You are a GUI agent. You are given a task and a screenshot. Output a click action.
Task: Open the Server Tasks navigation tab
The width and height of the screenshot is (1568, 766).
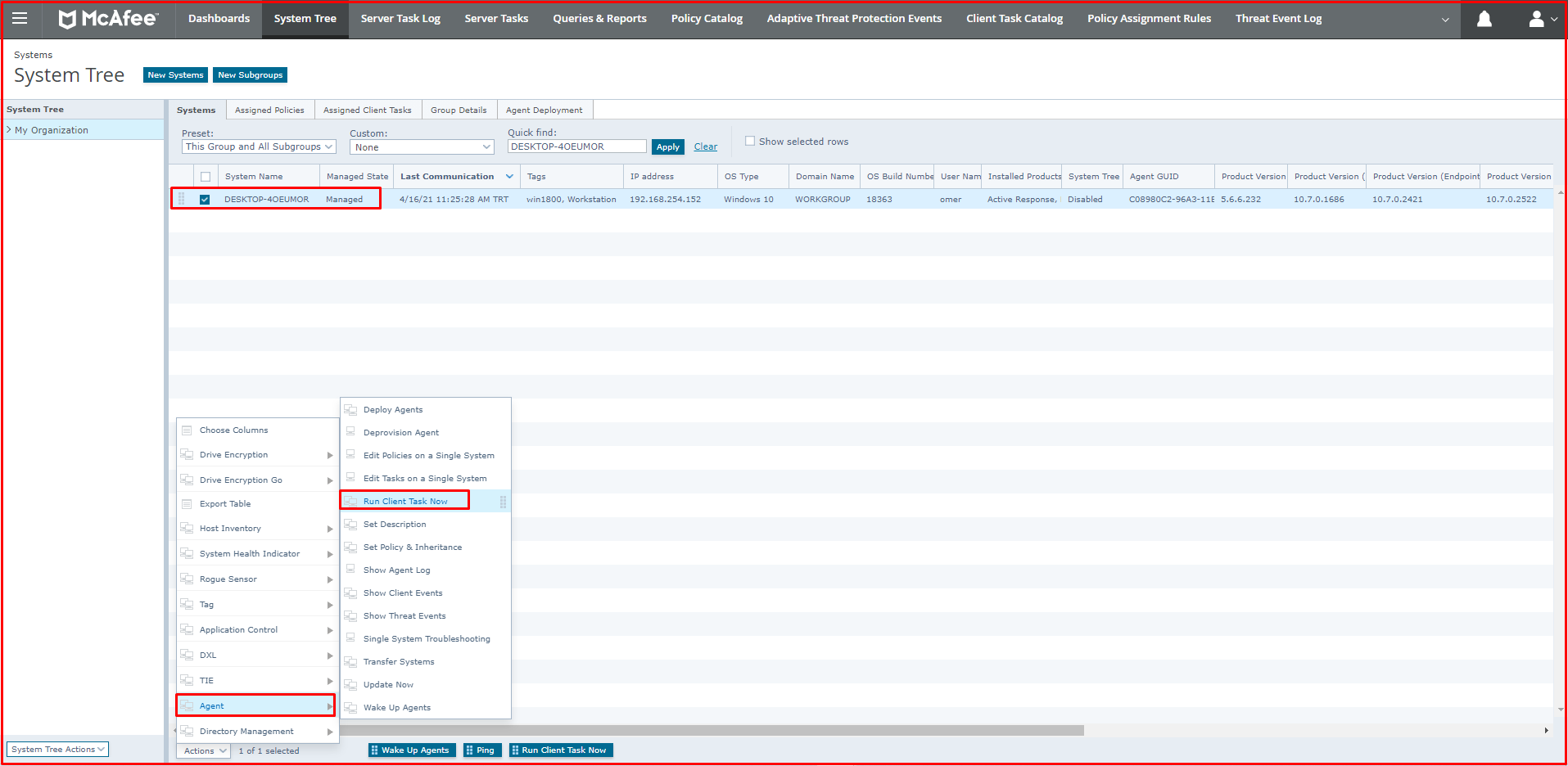point(496,19)
